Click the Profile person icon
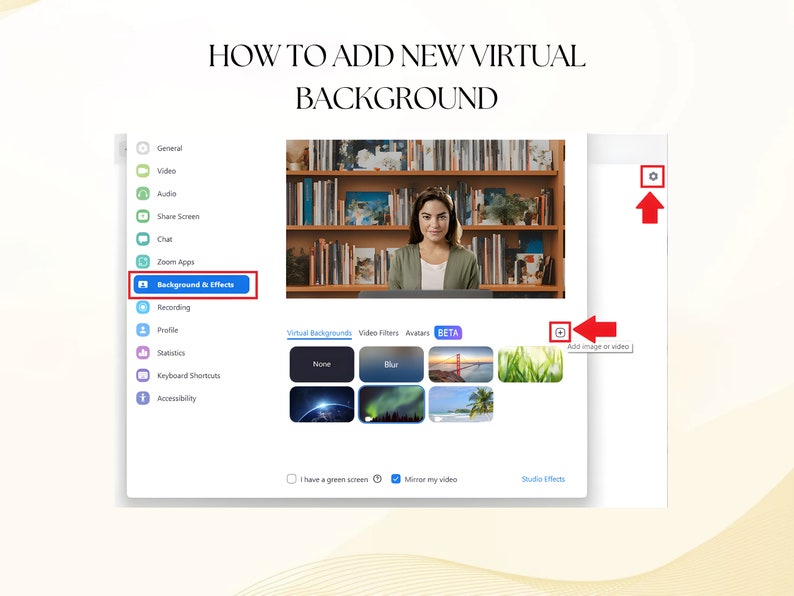794x596 pixels. [143, 330]
